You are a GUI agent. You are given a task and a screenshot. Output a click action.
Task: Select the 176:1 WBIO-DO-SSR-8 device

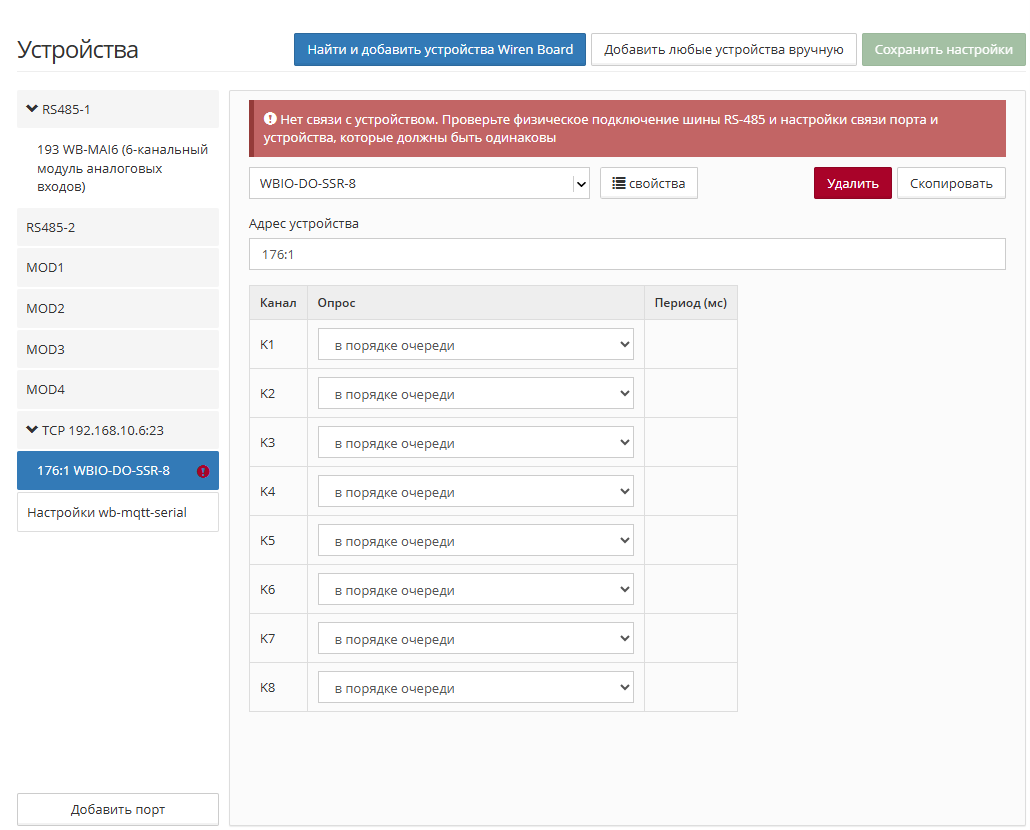[x=118, y=470]
